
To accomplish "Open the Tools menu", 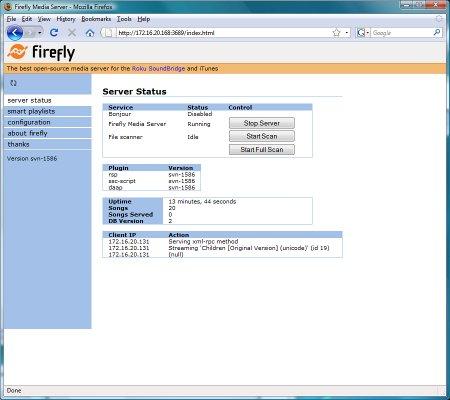I will point(124,19).
